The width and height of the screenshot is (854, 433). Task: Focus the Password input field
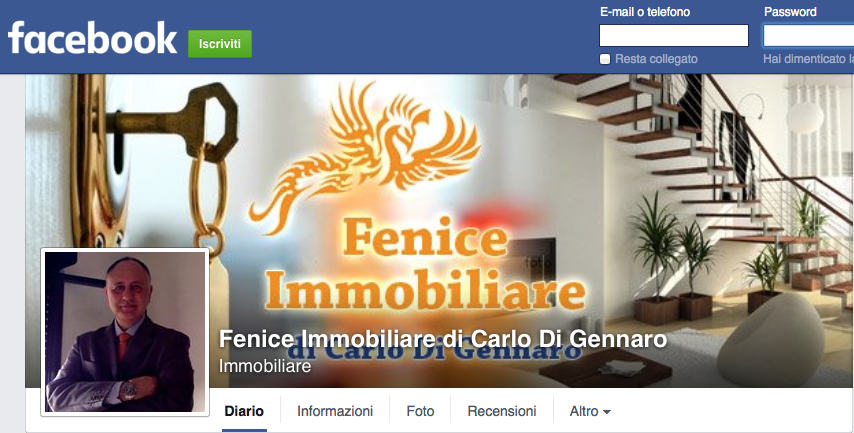[x=808, y=35]
